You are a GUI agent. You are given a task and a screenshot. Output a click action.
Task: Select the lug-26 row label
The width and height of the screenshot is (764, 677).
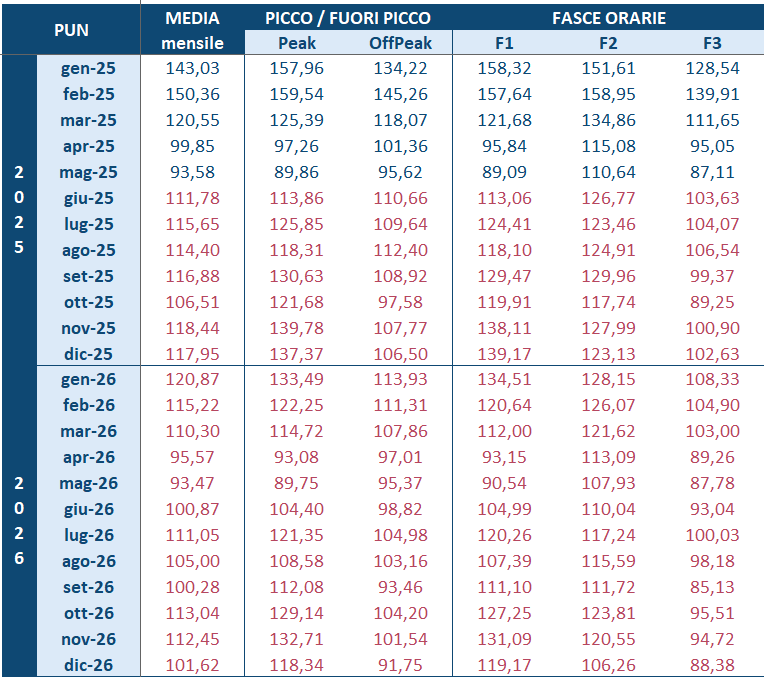point(88,535)
